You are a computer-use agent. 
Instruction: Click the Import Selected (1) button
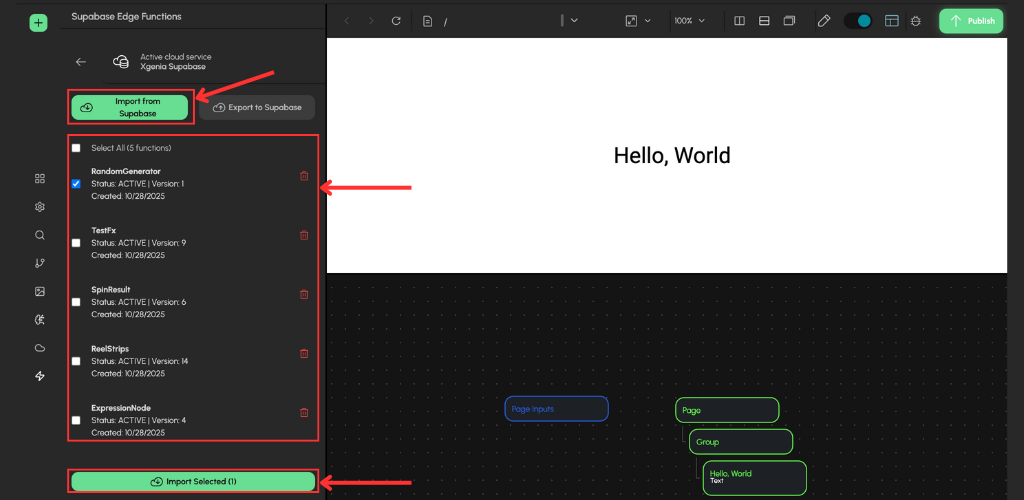pos(193,481)
